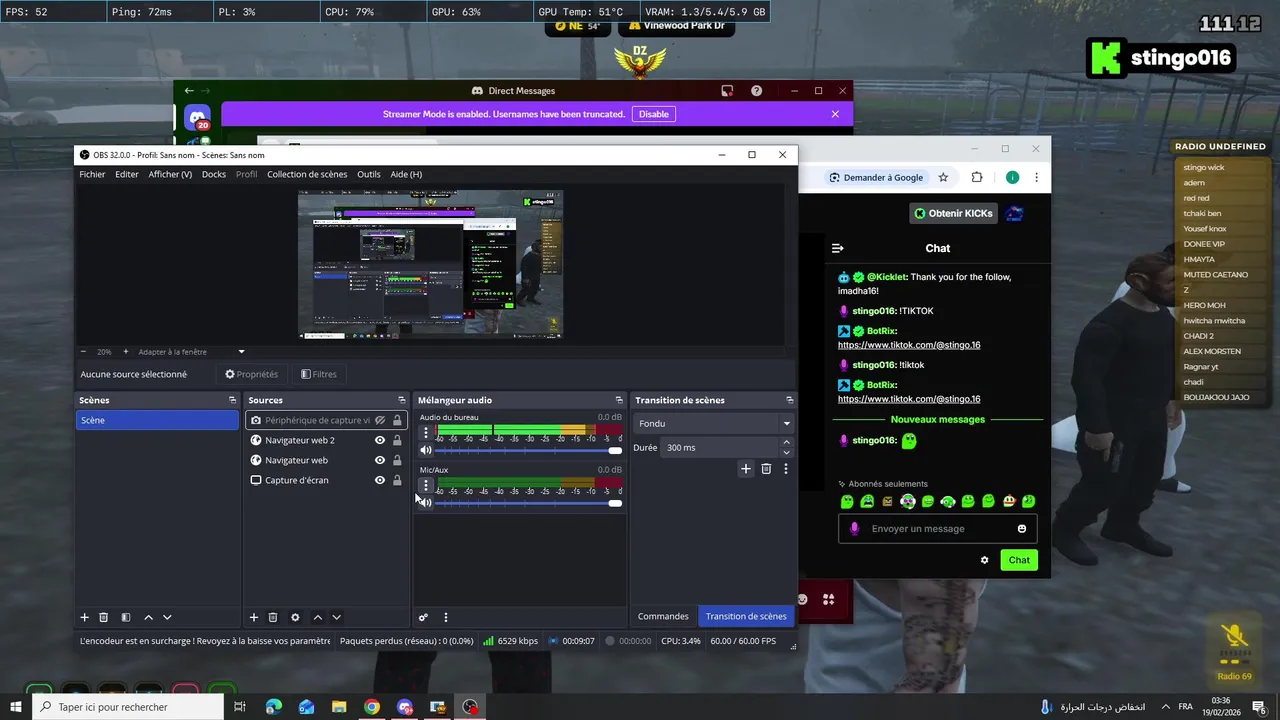Click the green Chat send button
Image resolution: width=1280 pixels, height=720 pixels.
click(x=1019, y=560)
